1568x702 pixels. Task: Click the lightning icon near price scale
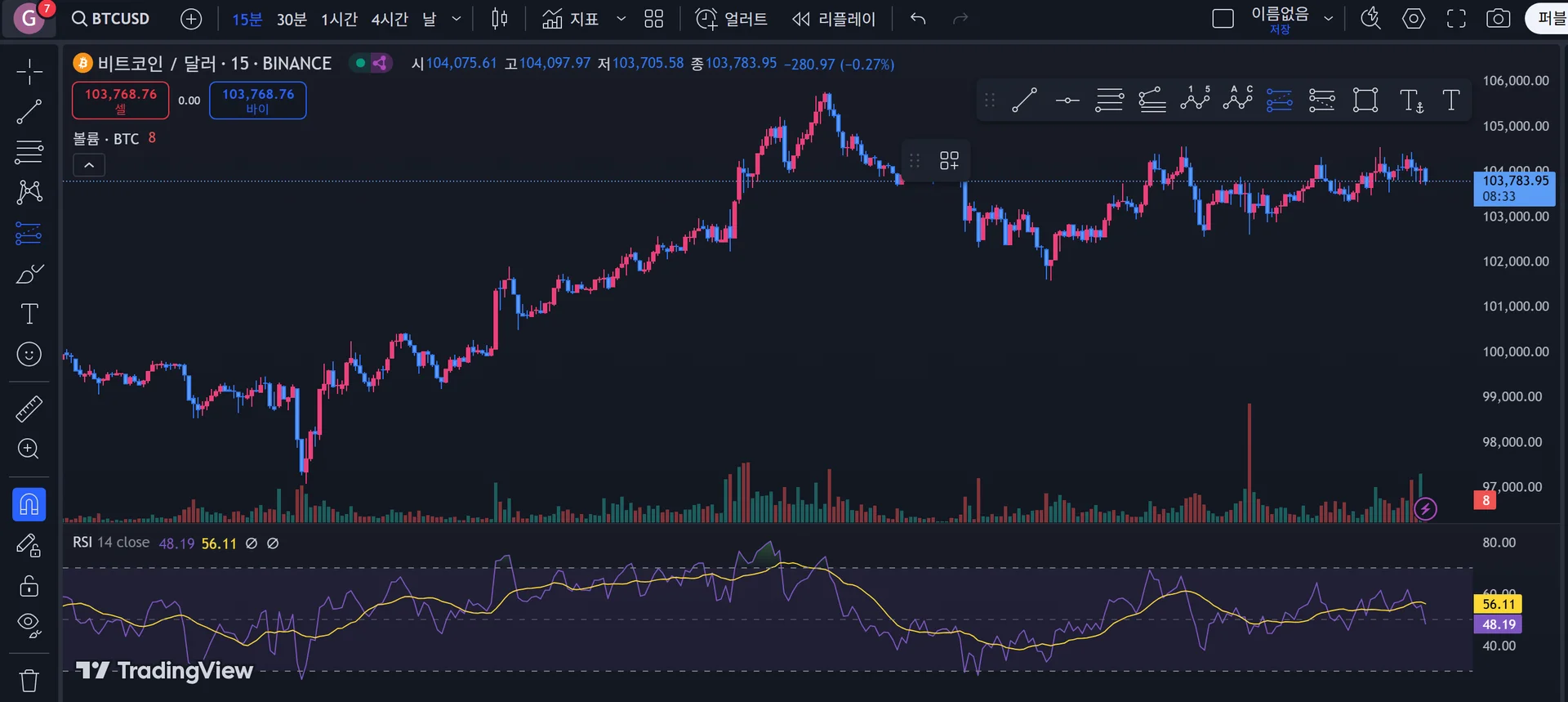(x=1425, y=509)
